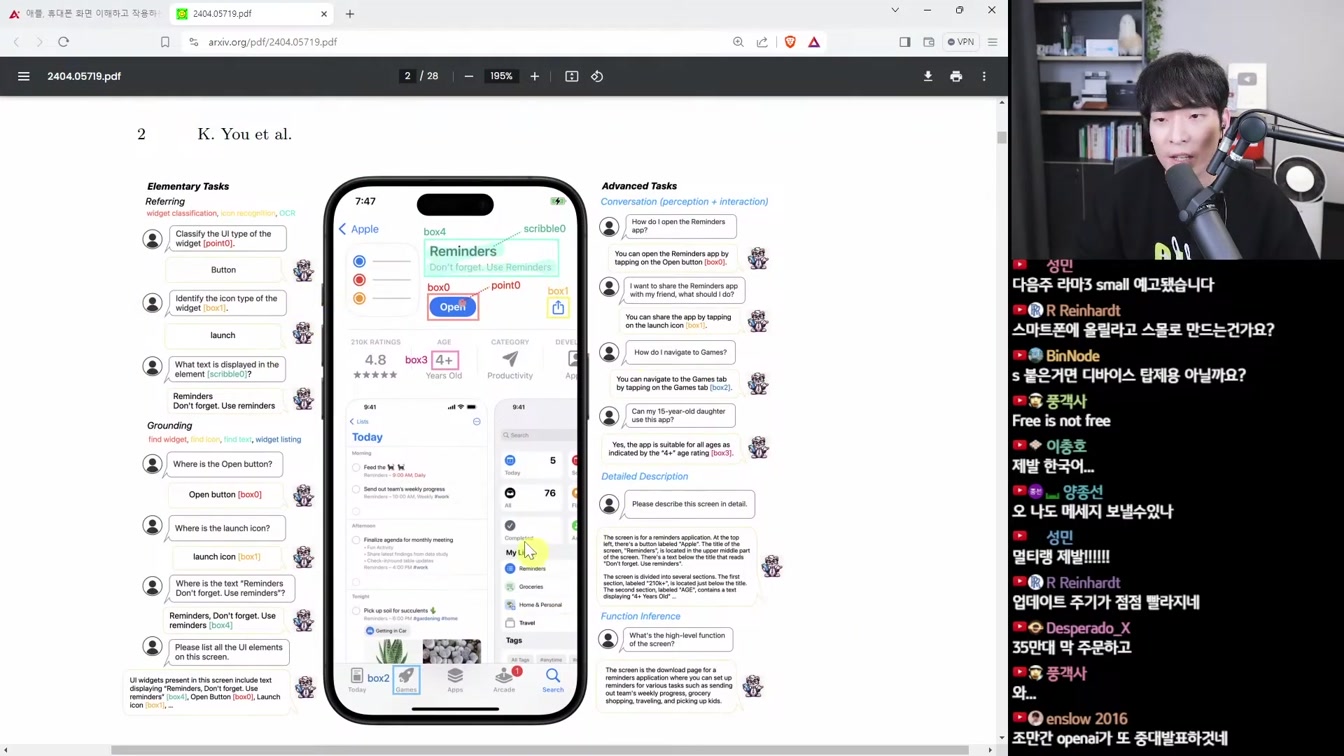Screen dimensions: 1344x756
Task: Click the 195% zoom level field
Action: pos(501,76)
